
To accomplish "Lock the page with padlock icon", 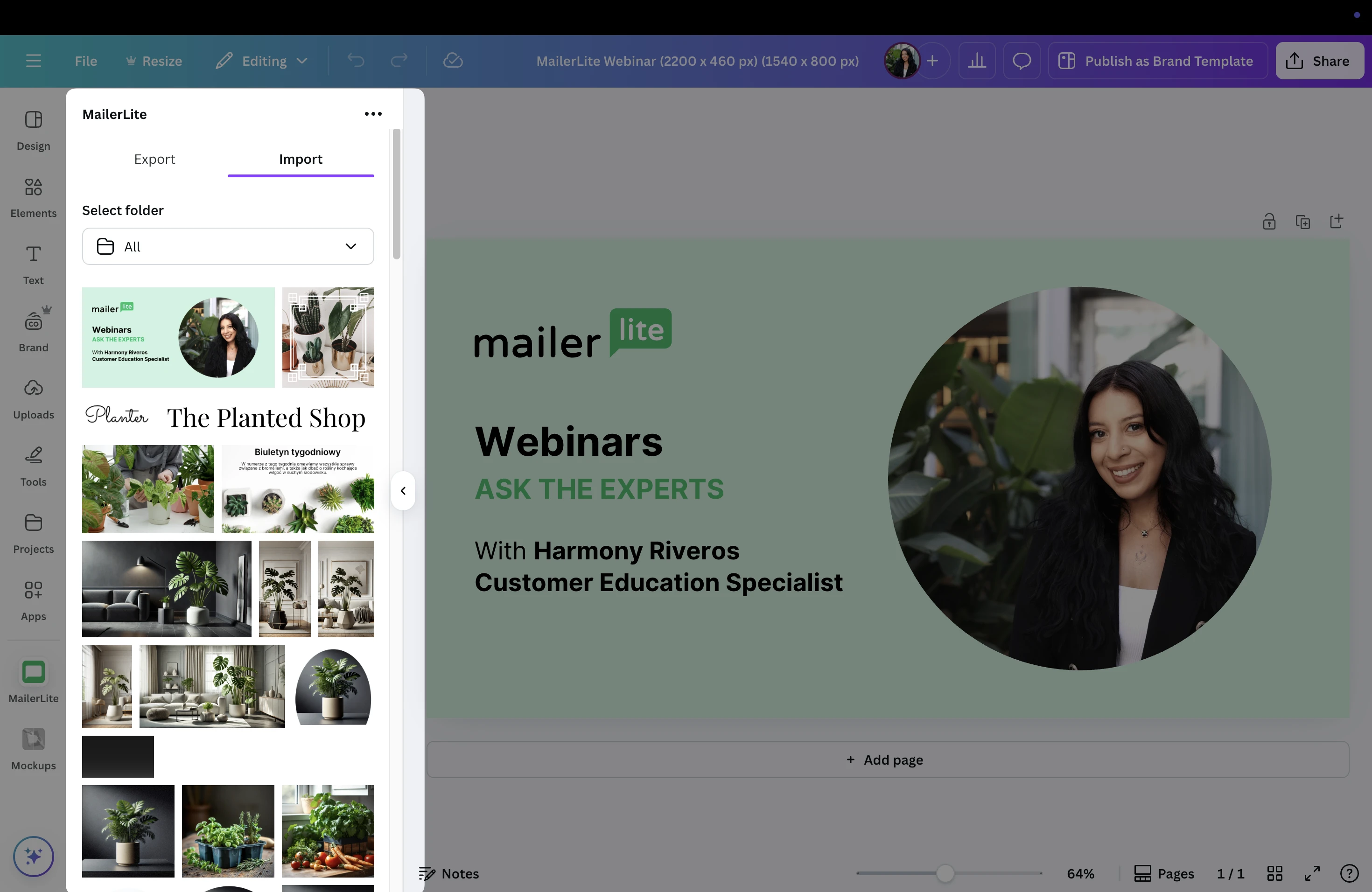I will (x=1269, y=222).
